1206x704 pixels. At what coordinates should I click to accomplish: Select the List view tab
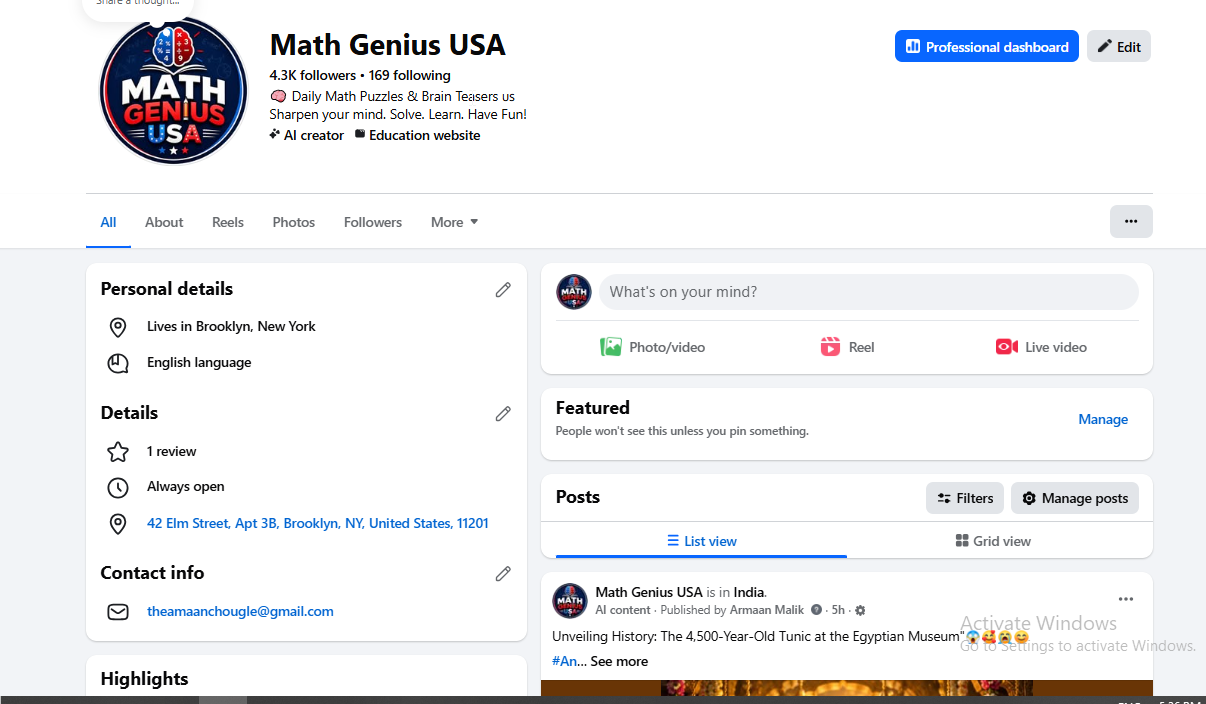701,541
